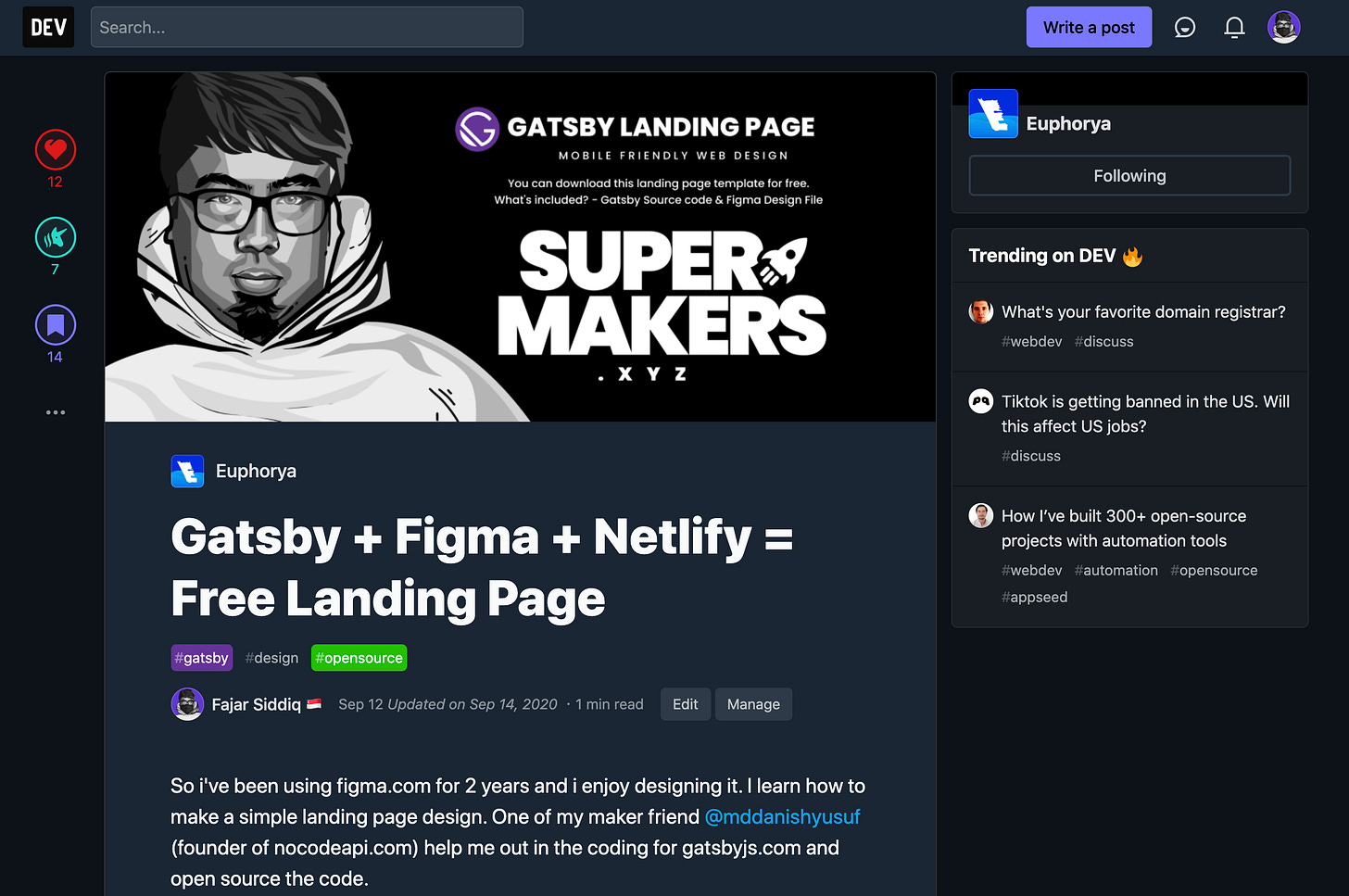Open the @mddanishyusuf mention link

point(782,816)
